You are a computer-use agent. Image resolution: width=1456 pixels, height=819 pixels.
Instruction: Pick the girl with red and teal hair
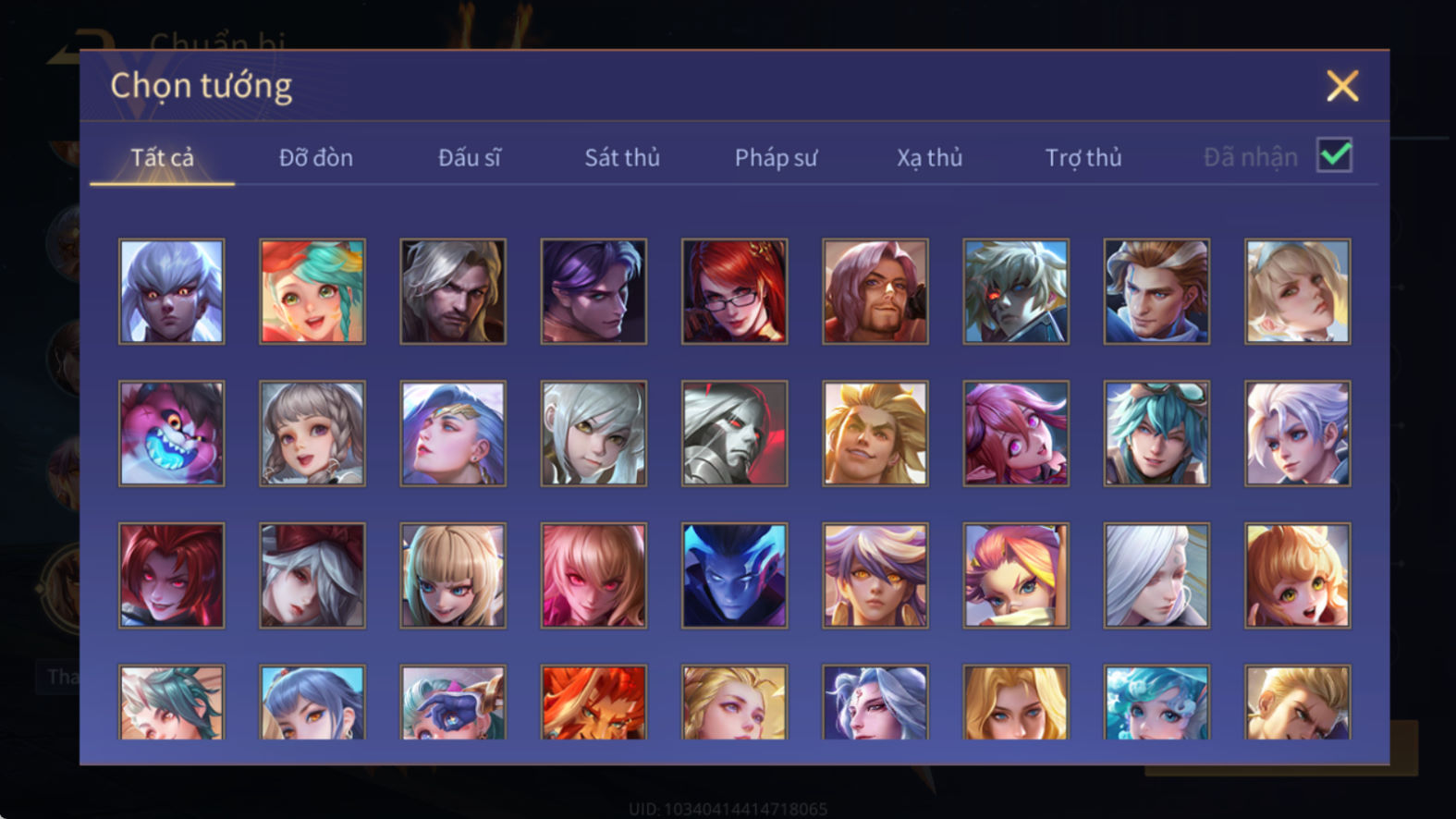tap(312, 291)
